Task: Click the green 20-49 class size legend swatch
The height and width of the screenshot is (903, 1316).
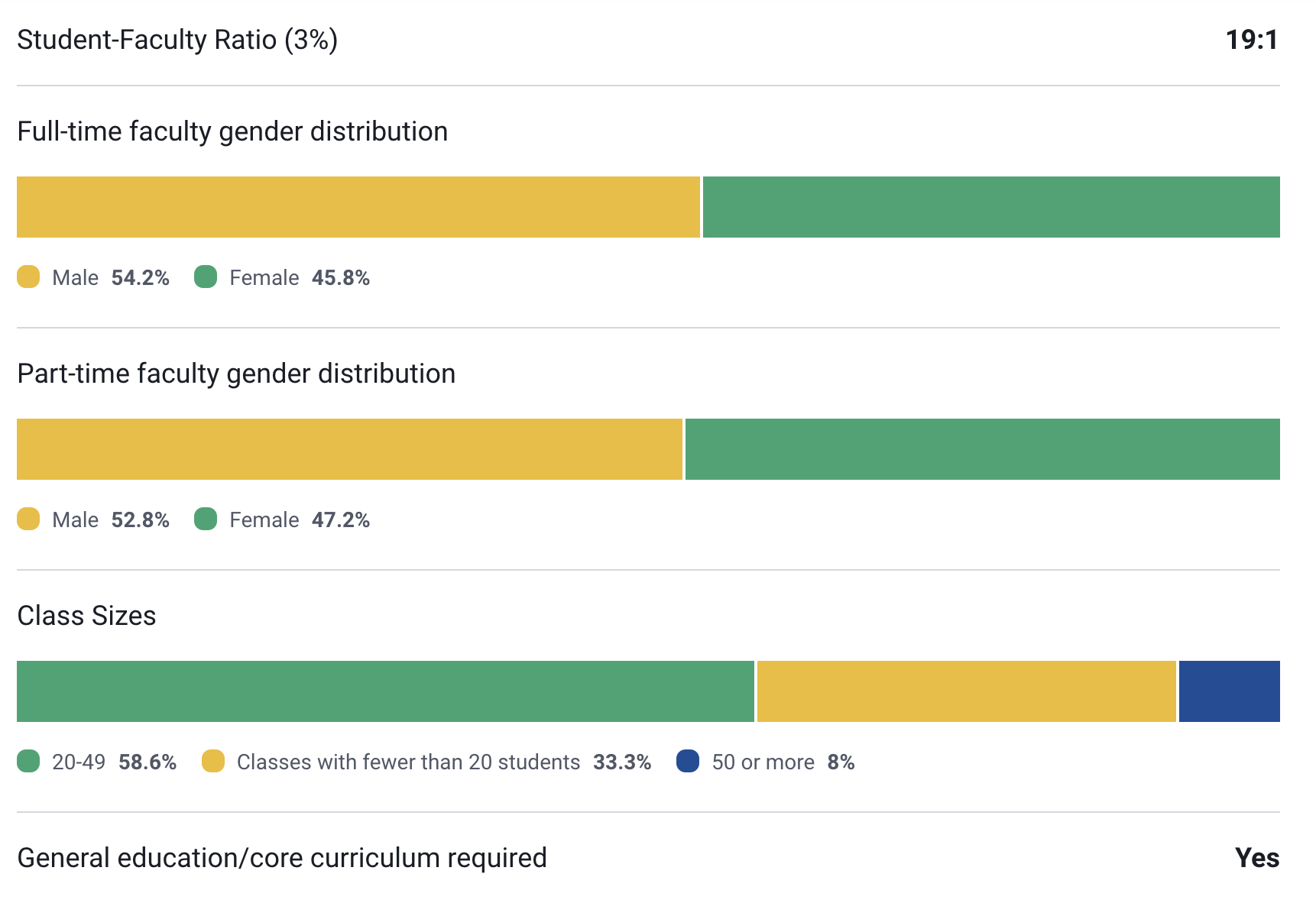Action: coord(28,762)
